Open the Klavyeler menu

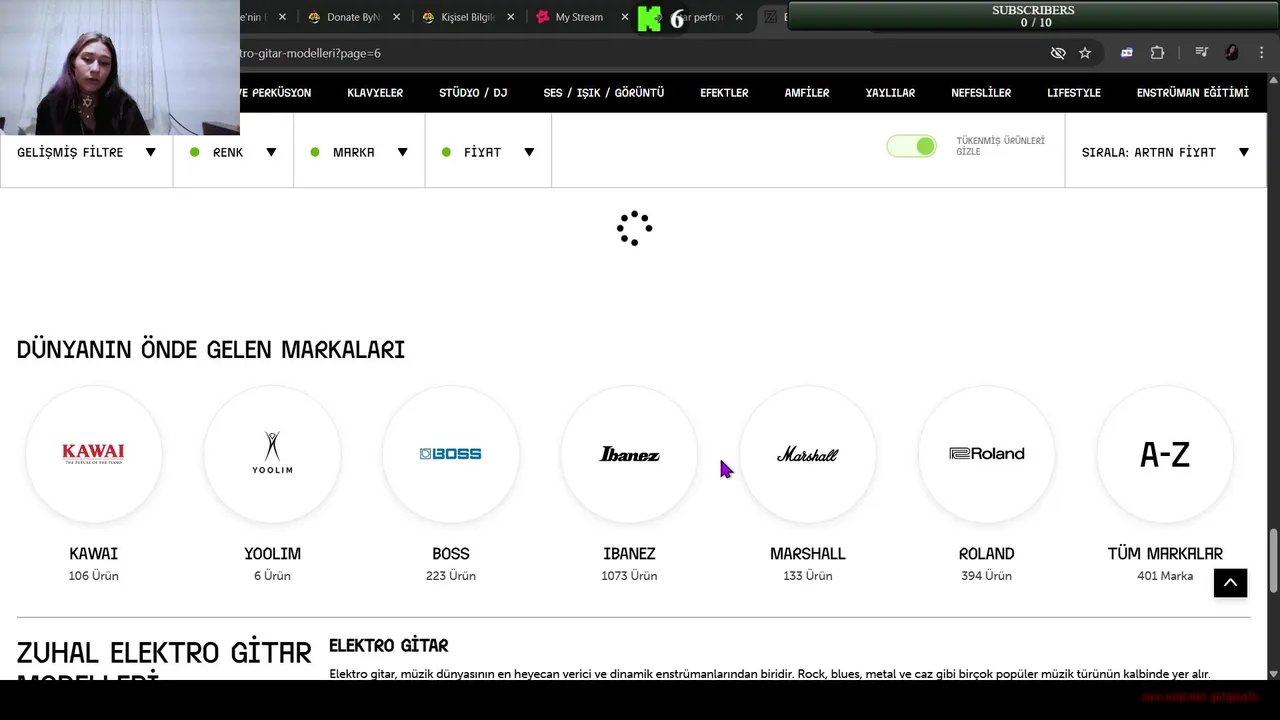pos(375,93)
